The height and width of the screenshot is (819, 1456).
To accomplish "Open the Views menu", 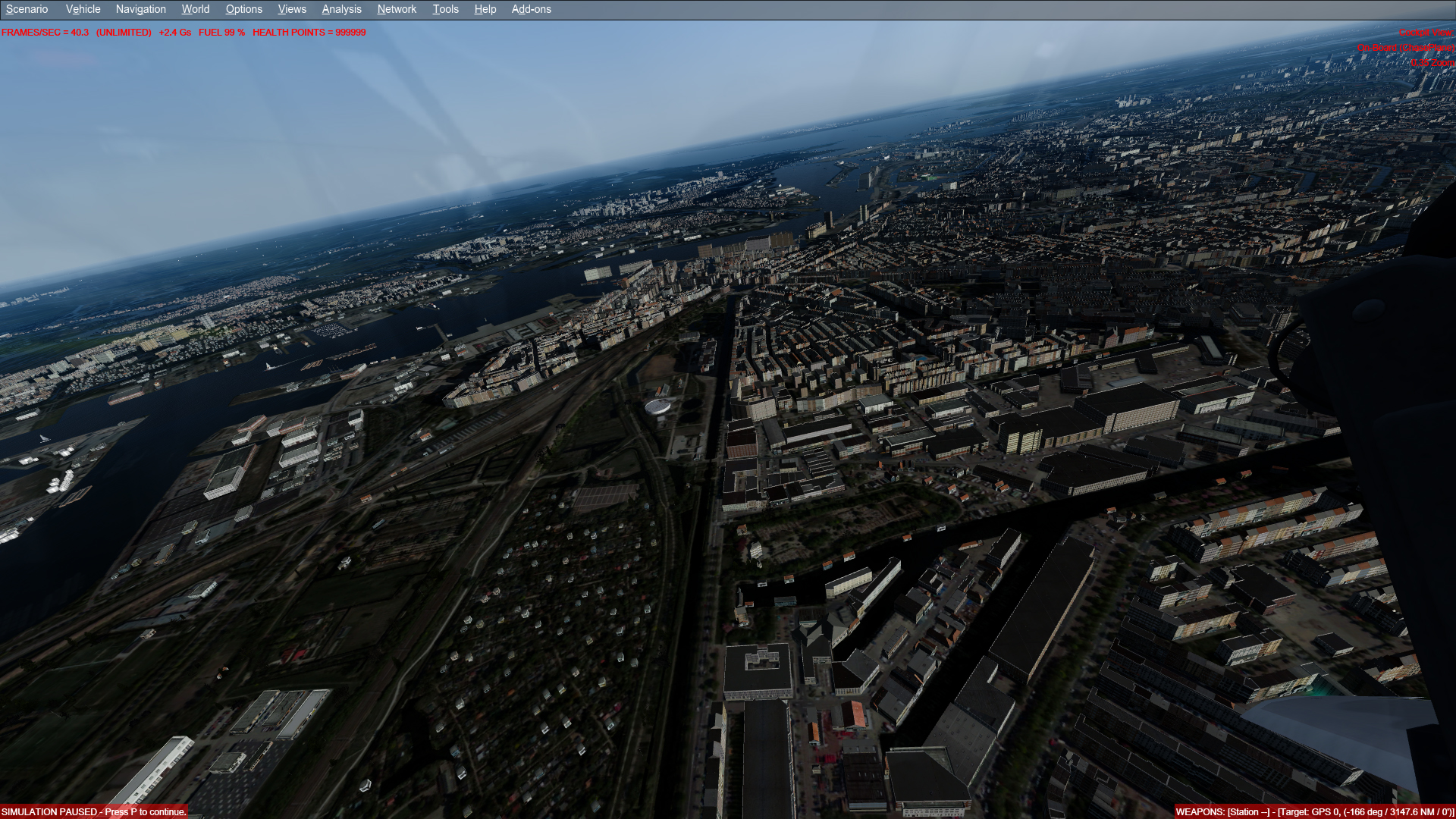I will 292,9.
